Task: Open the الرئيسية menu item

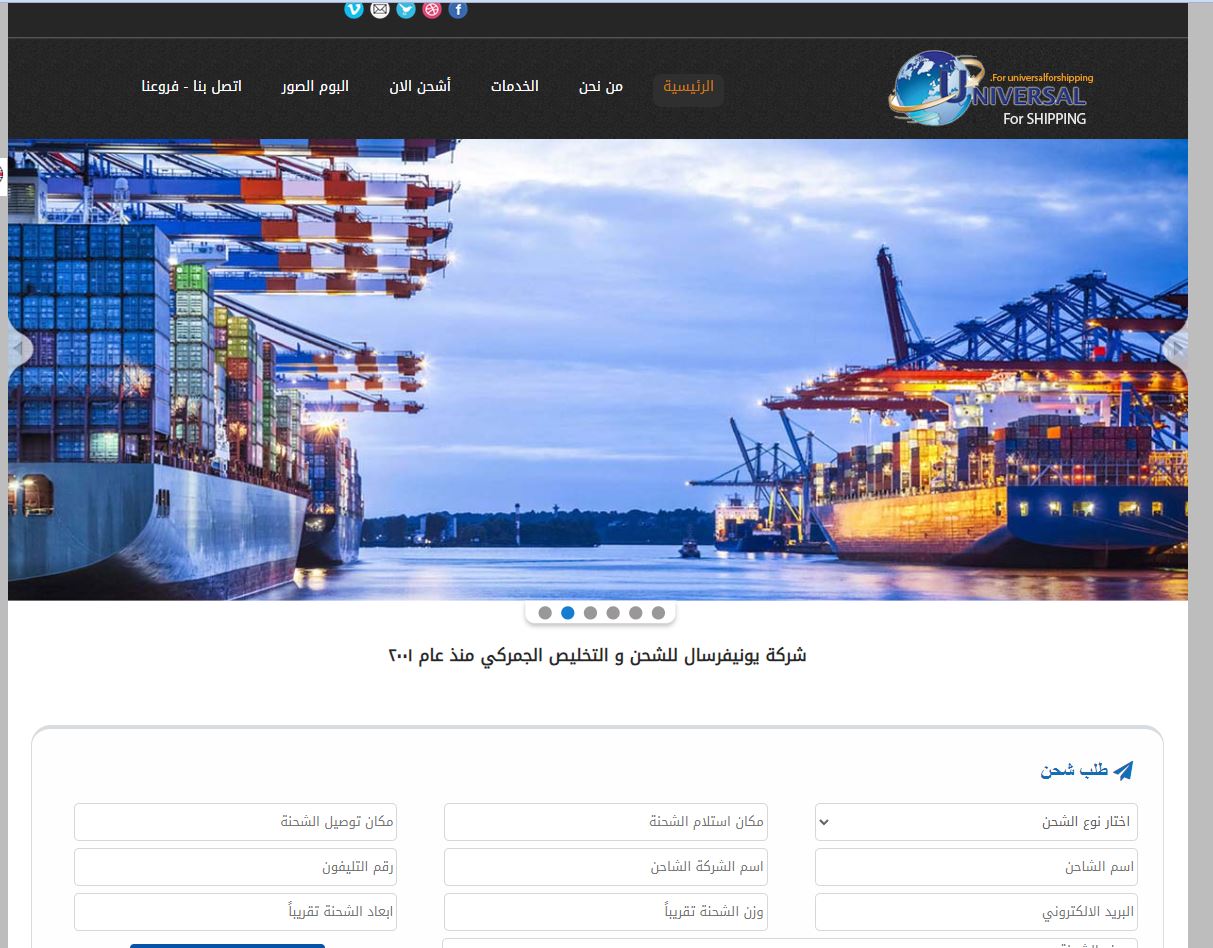Action: (689, 87)
